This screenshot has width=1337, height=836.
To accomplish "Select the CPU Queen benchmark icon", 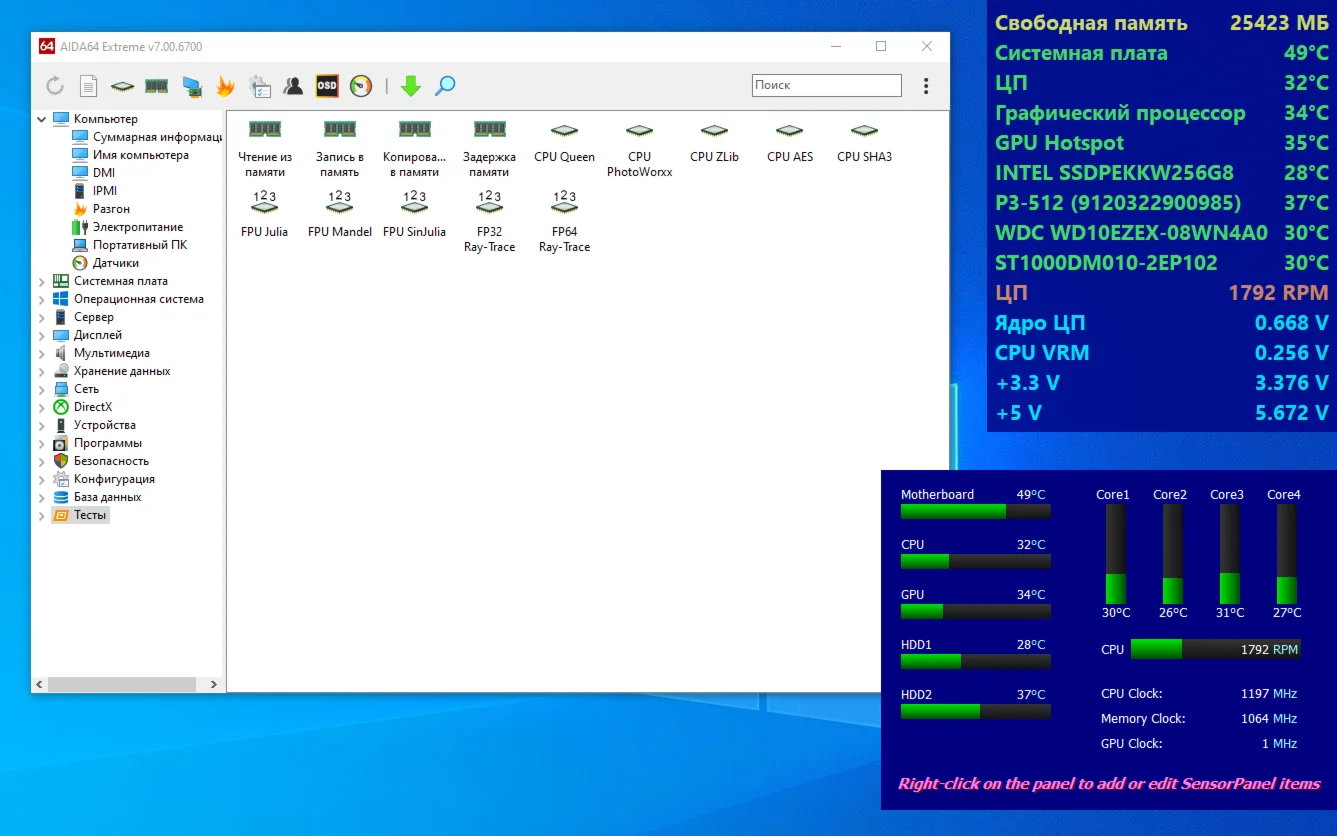I will (564, 142).
